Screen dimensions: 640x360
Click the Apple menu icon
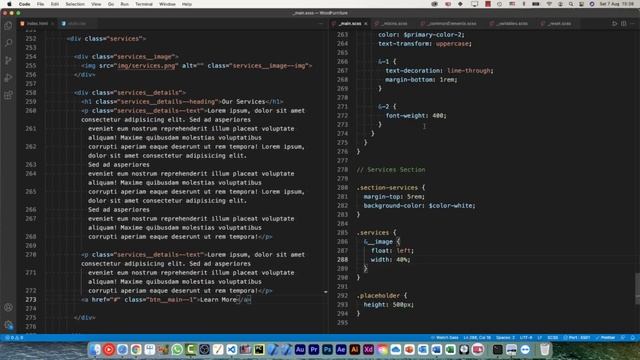tap(9, 4)
